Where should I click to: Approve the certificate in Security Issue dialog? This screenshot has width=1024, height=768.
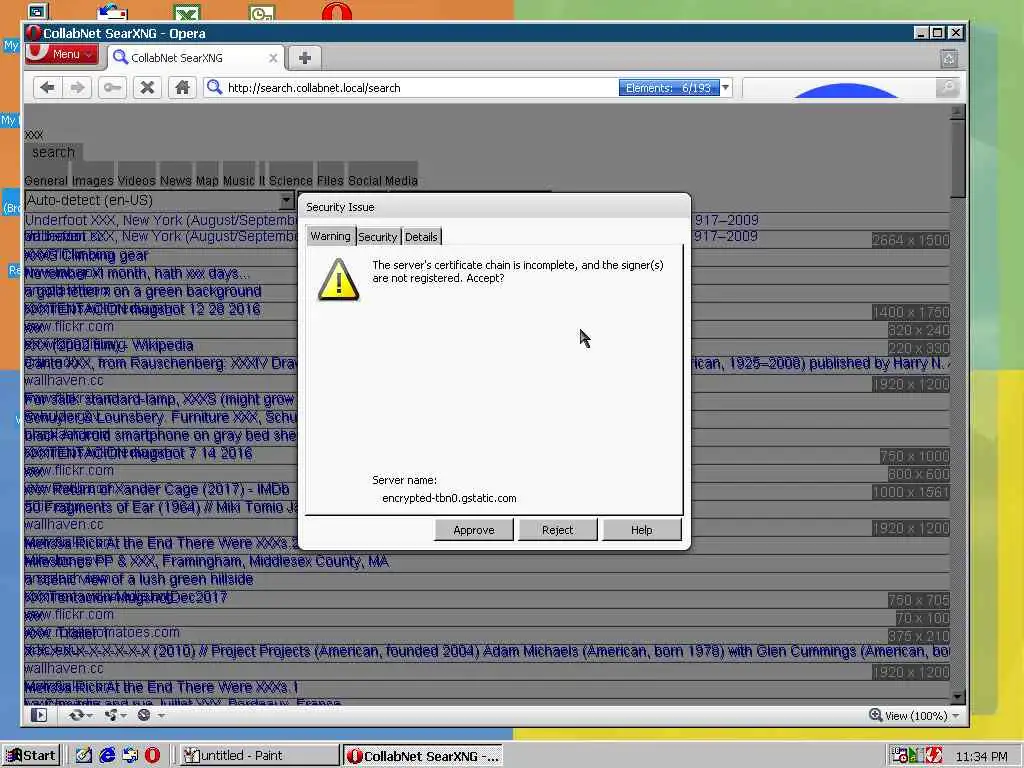[474, 530]
